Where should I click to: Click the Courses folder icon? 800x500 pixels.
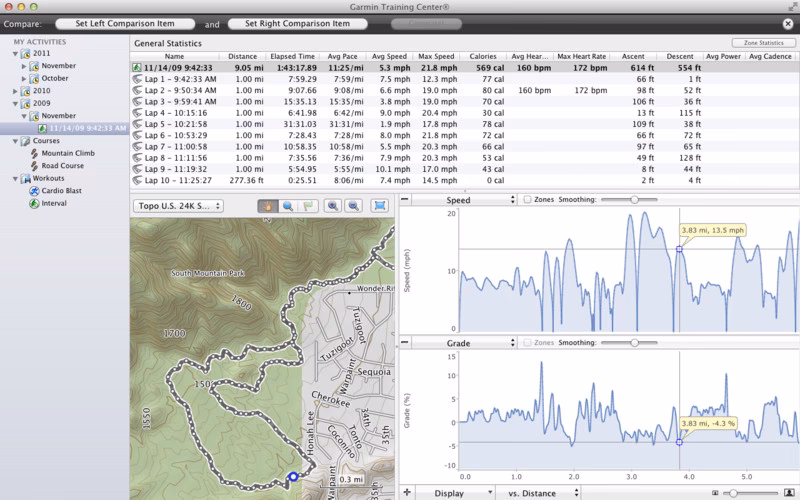click(x=26, y=141)
